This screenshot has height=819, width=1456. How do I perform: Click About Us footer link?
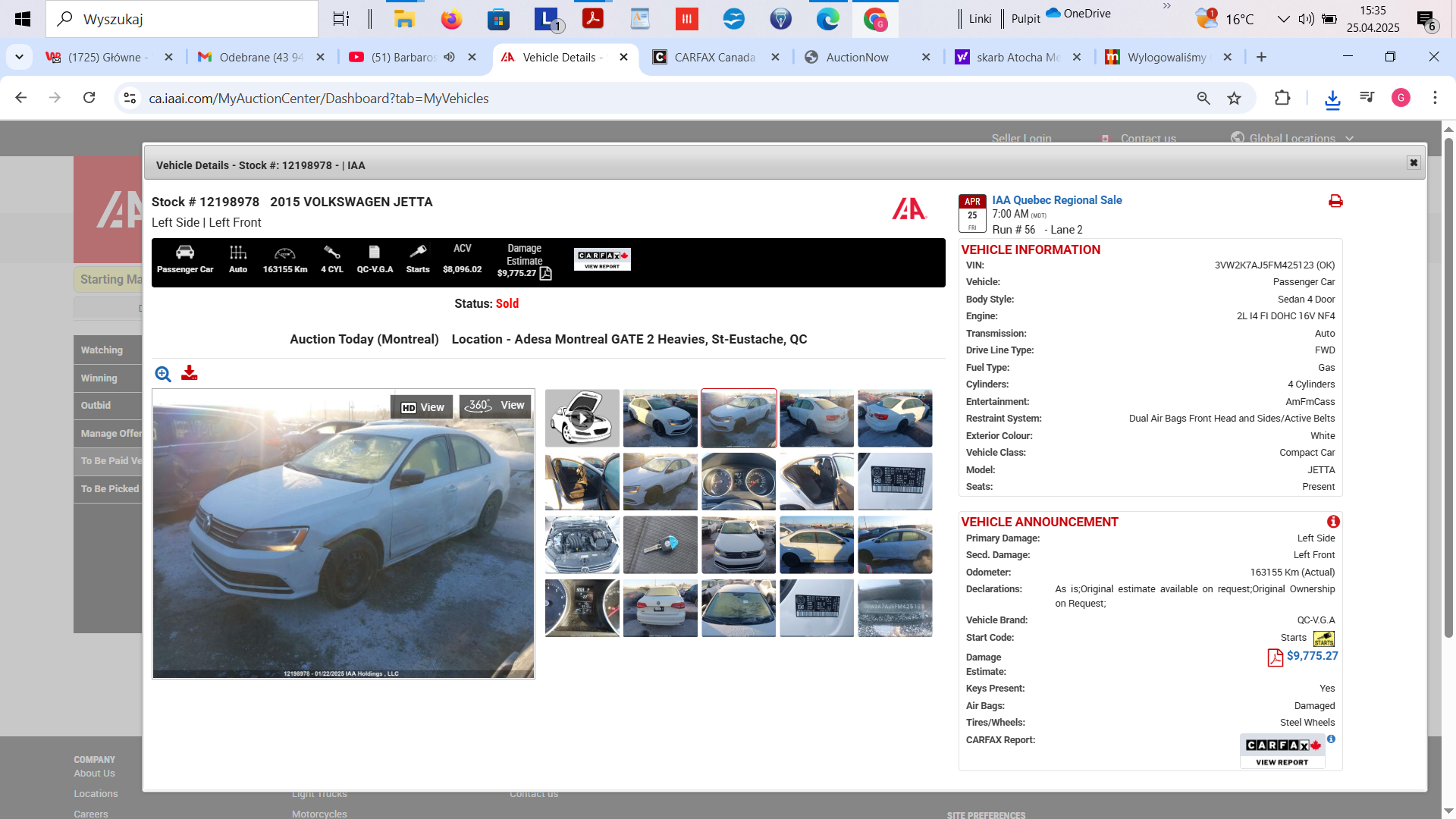click(x=94, y=773)
